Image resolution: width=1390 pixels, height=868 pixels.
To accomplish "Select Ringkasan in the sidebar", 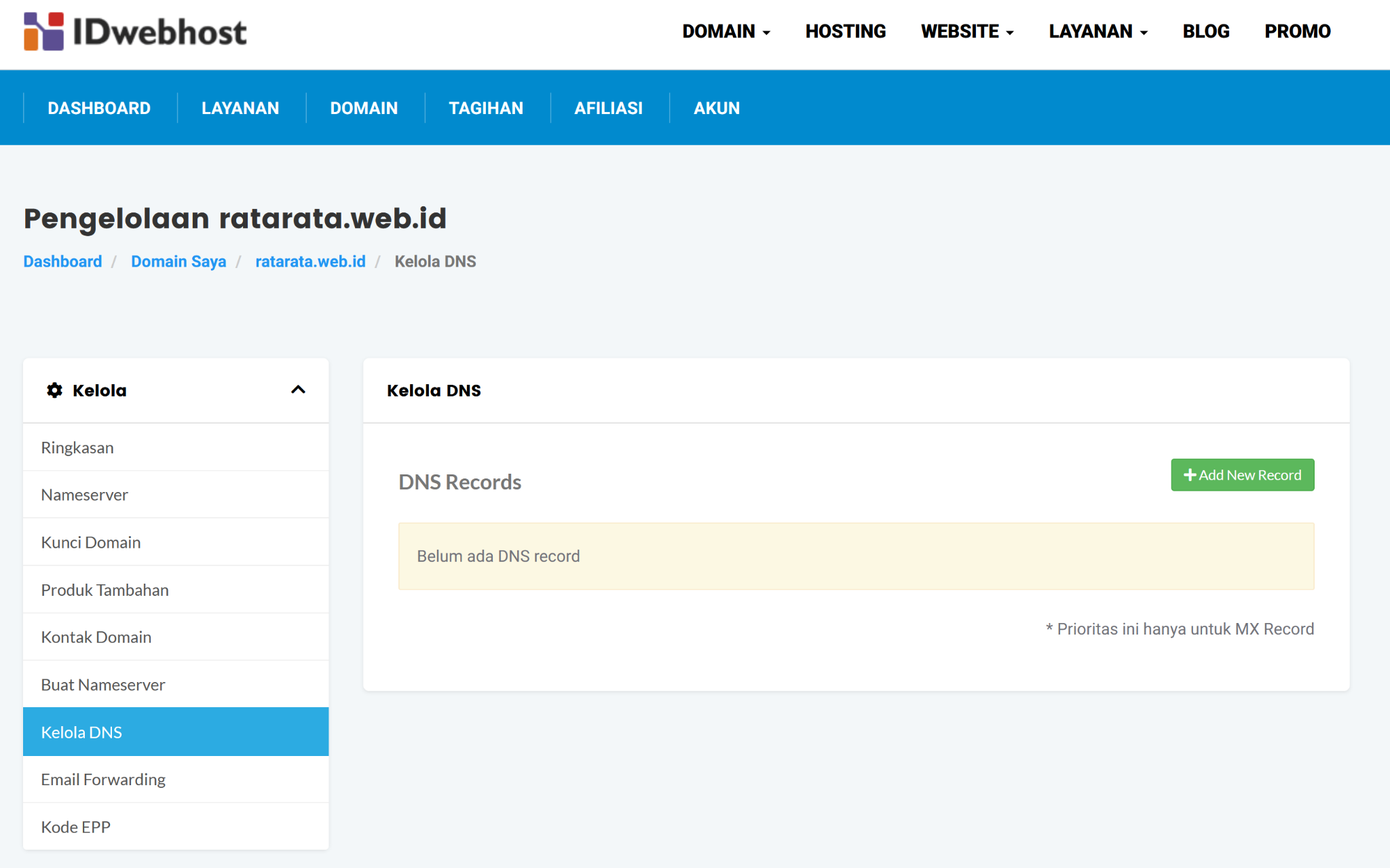I will (176, 447).
